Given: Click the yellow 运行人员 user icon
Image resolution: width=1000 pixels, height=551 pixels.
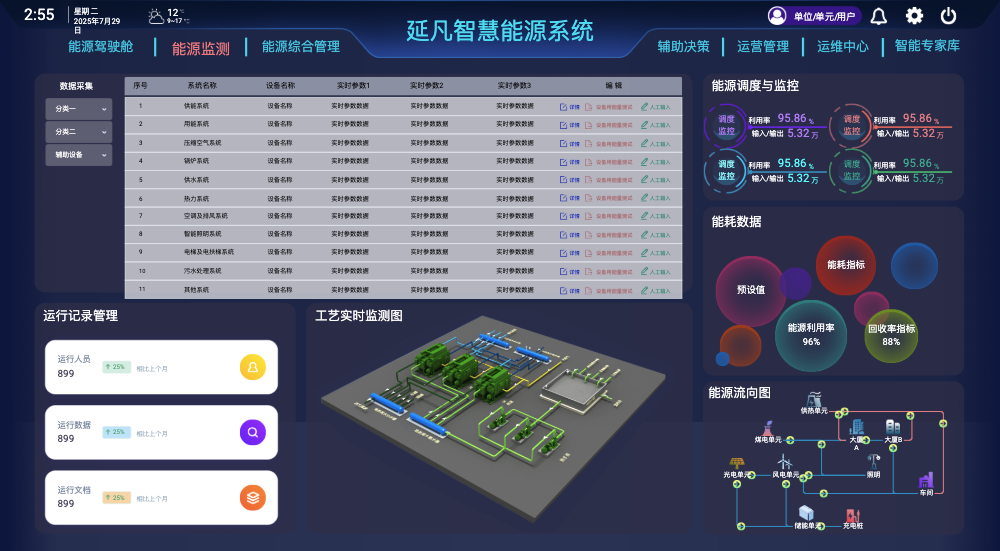Looking at the screenshot, I should pyautogui.click(x=253, y=367).
